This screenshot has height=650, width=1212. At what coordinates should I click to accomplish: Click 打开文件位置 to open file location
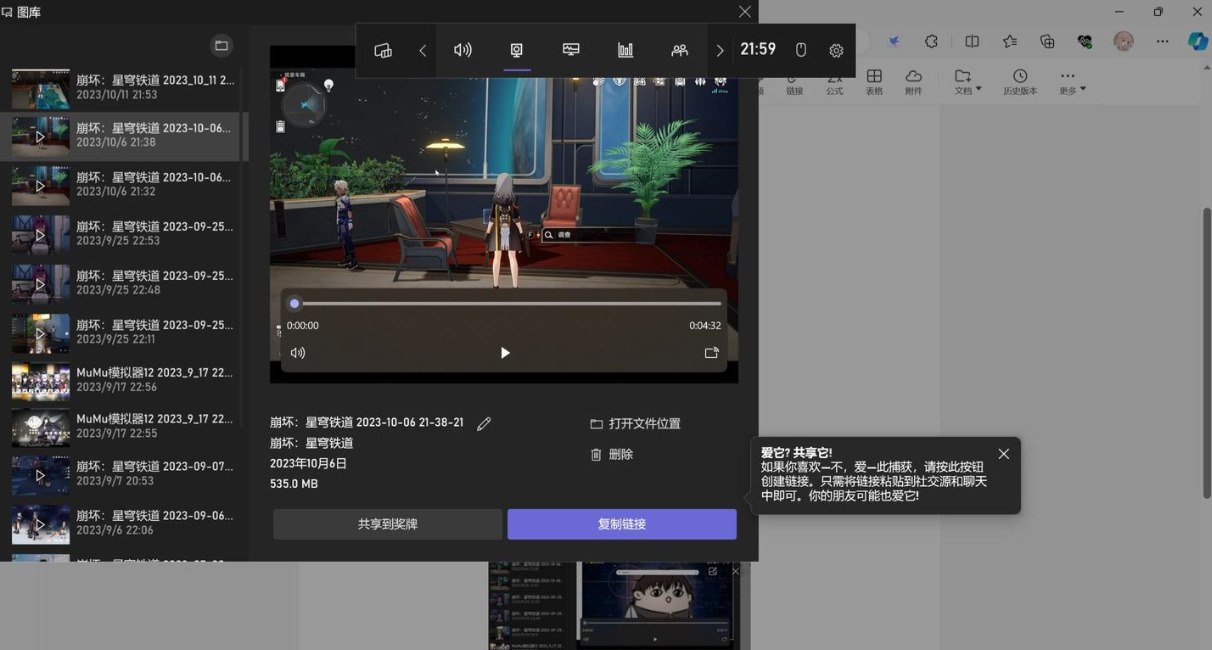point(635,424)
